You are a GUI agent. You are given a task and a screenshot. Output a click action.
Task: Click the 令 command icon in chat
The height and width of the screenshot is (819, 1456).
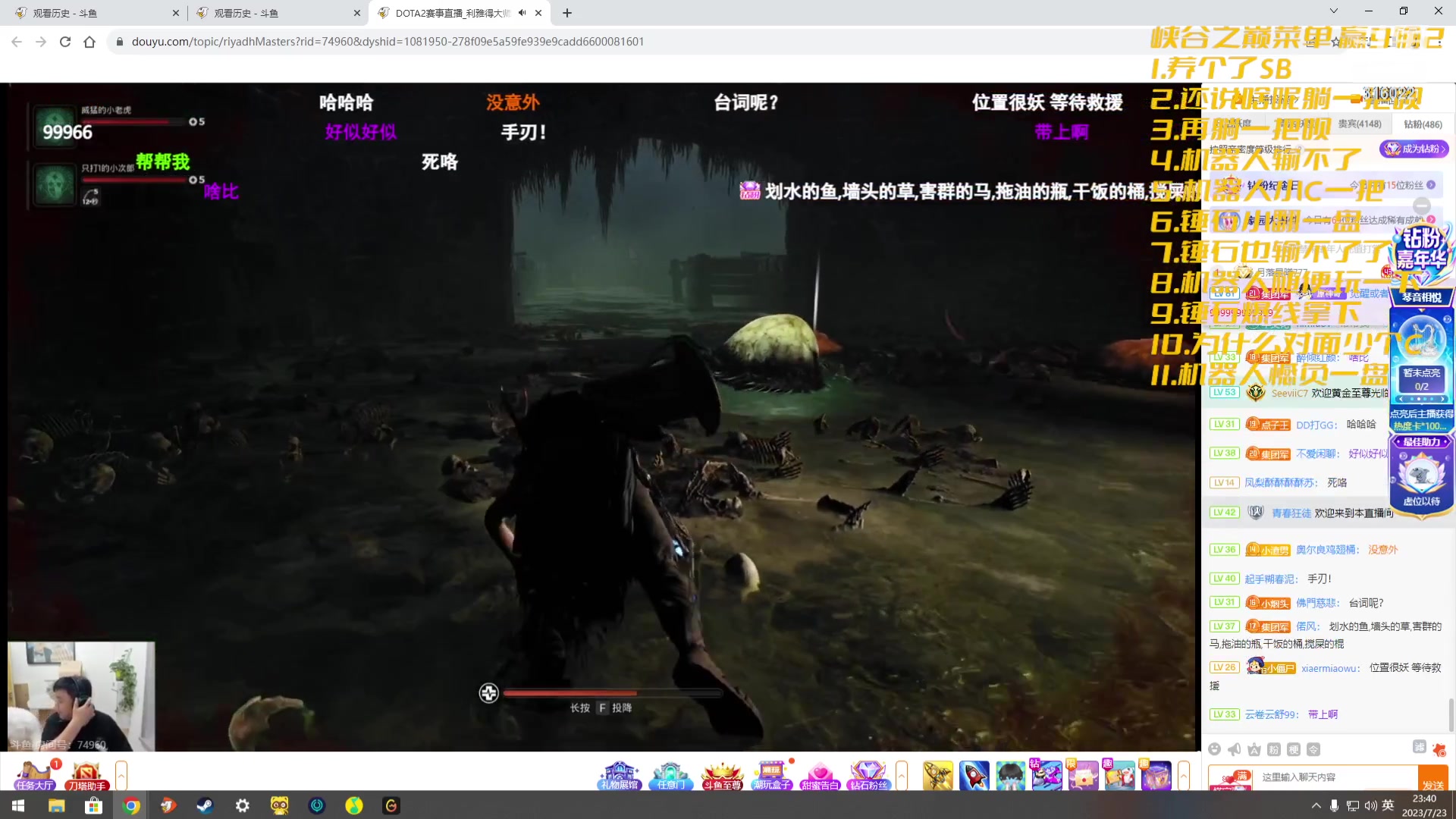[x=1313, y=749]
